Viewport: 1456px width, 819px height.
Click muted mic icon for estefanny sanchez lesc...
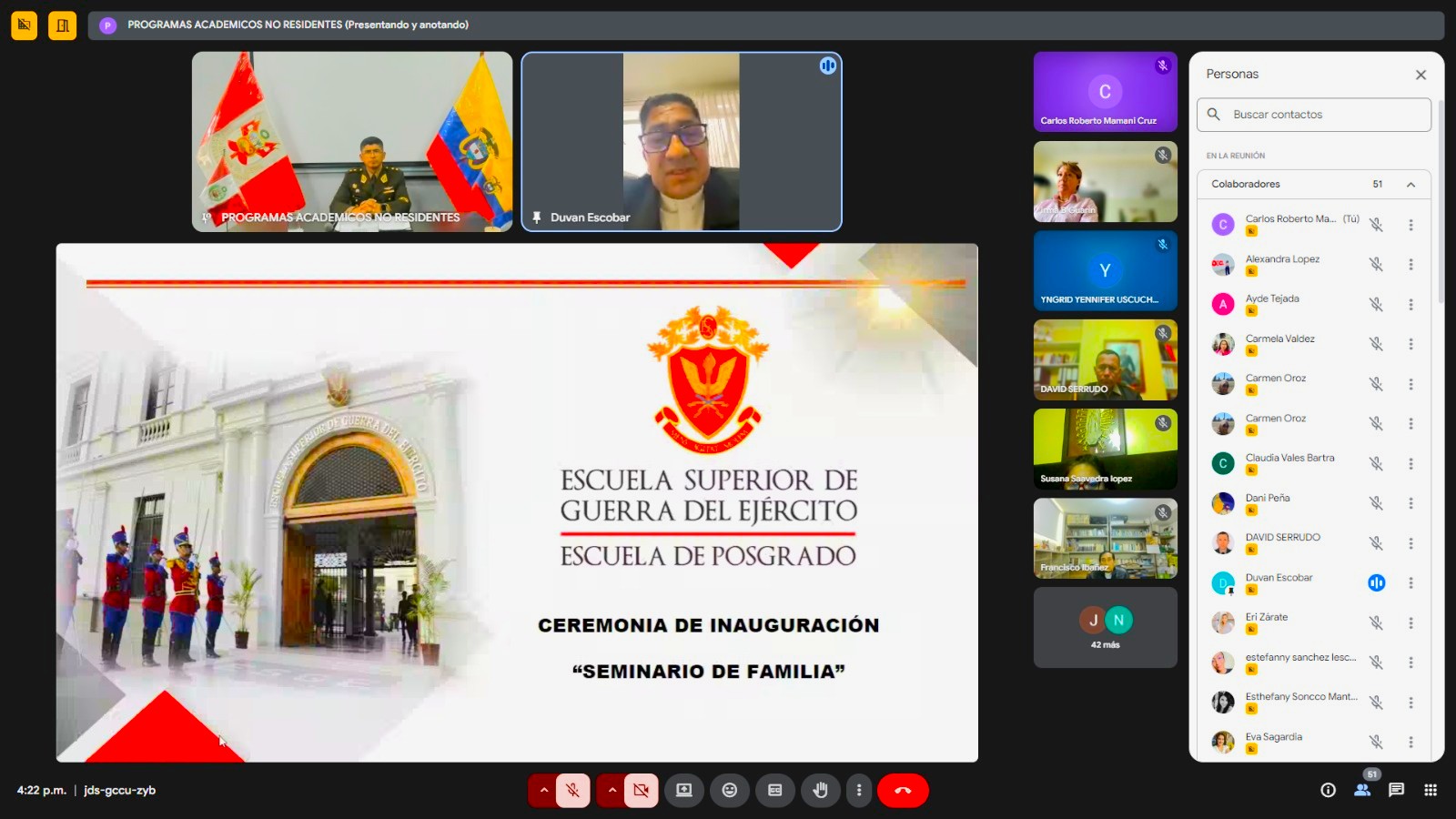[x=1376, y=662]
